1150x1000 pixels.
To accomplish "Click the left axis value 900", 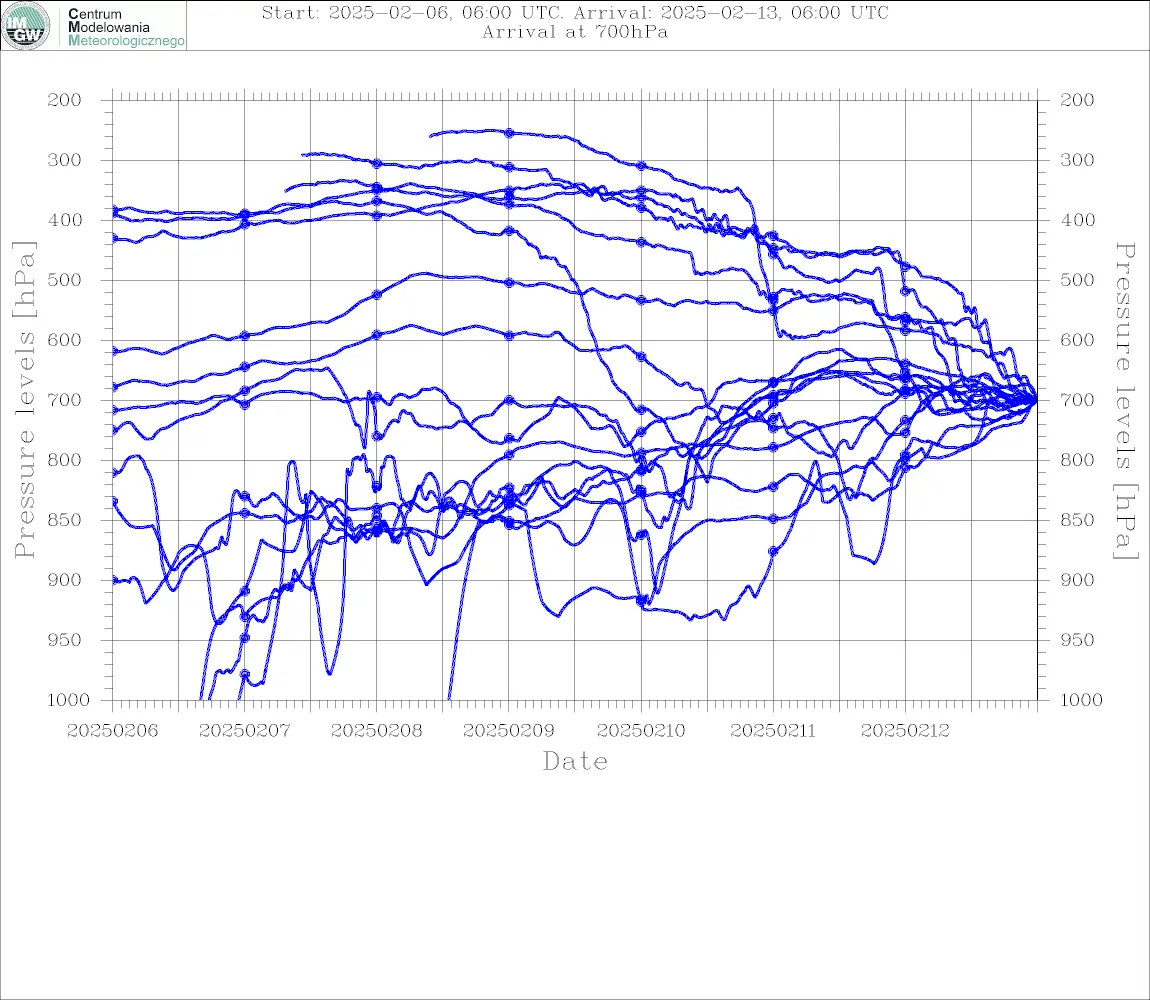I will [65, 580].
